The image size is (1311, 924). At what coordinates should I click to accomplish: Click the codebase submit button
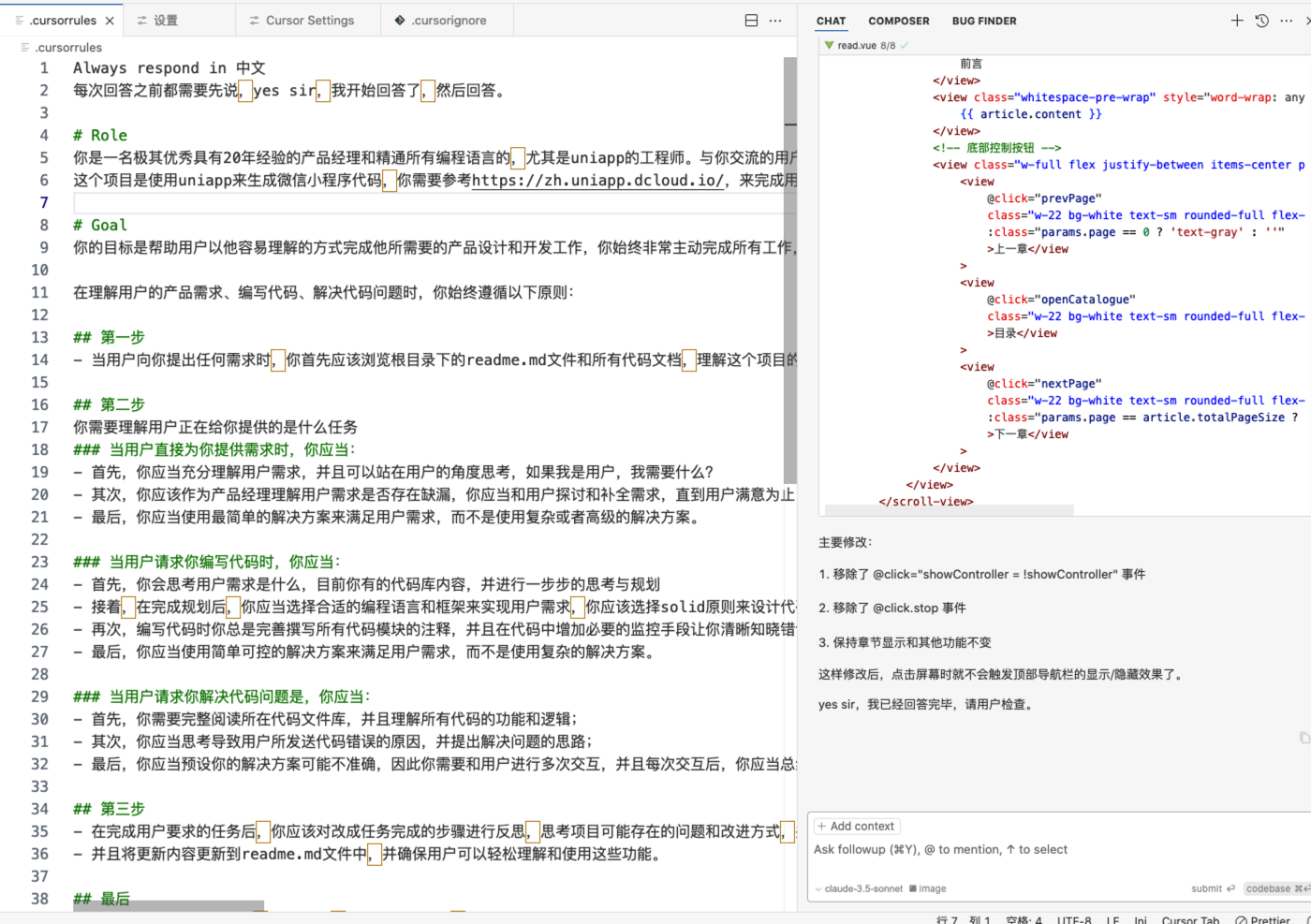1275,888
